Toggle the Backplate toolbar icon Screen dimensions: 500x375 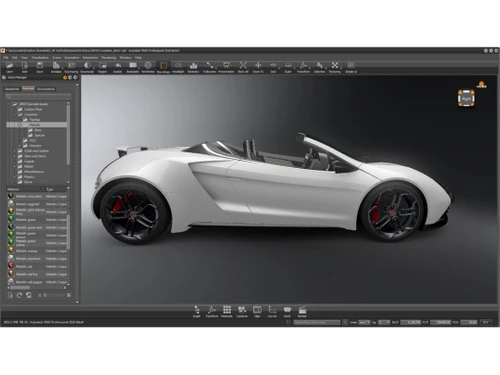pos(133,65)
